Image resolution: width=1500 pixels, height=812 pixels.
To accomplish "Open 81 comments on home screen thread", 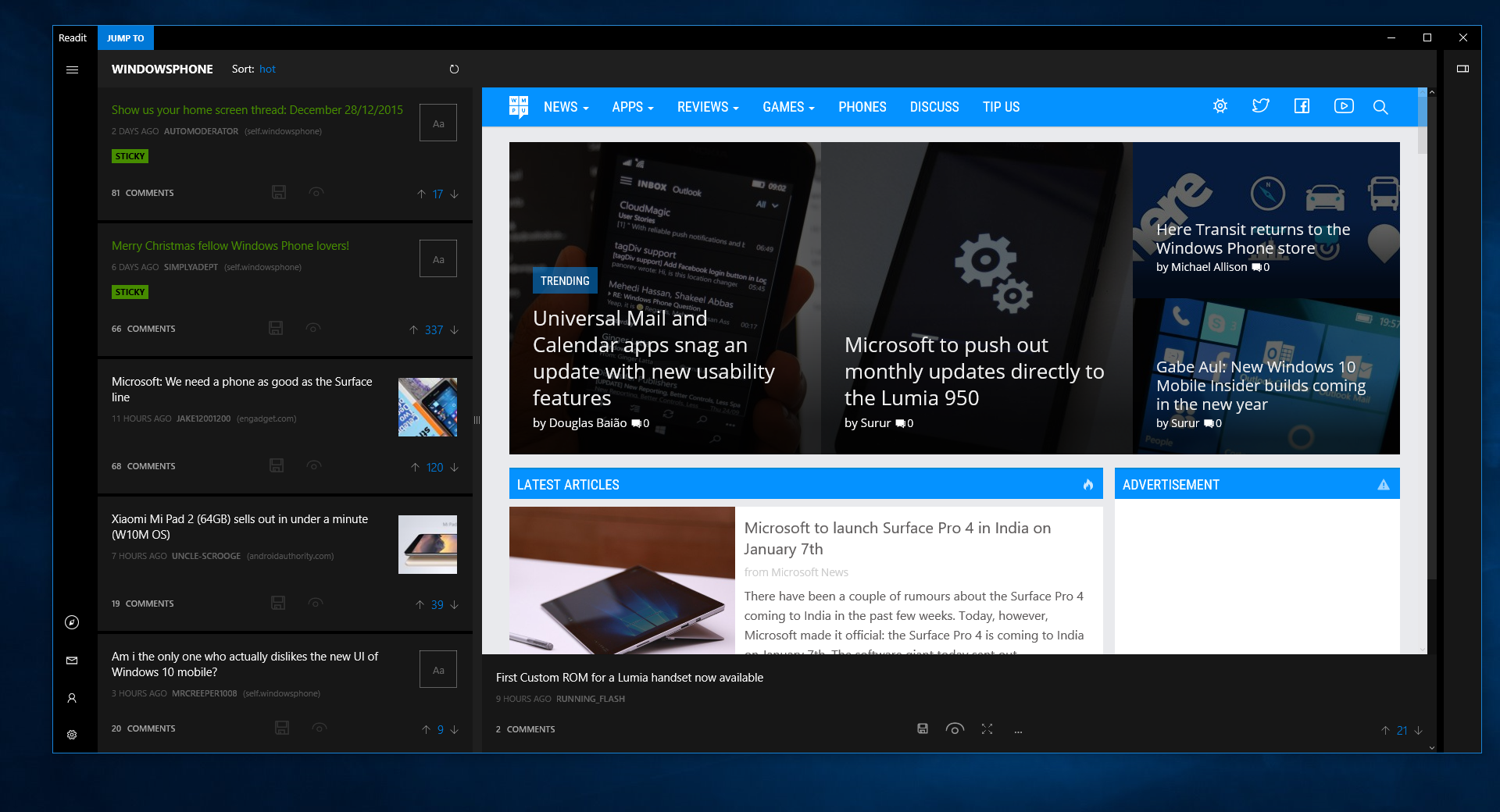I will click(x=142, y=193).
